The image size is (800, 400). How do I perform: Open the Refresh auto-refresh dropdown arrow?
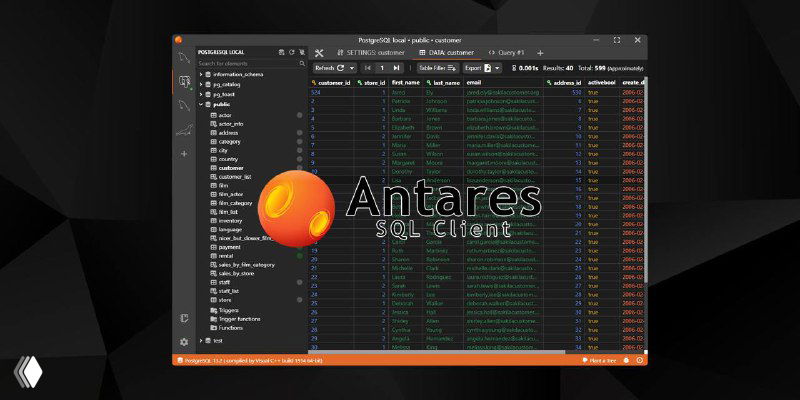[x=352, y=68]
